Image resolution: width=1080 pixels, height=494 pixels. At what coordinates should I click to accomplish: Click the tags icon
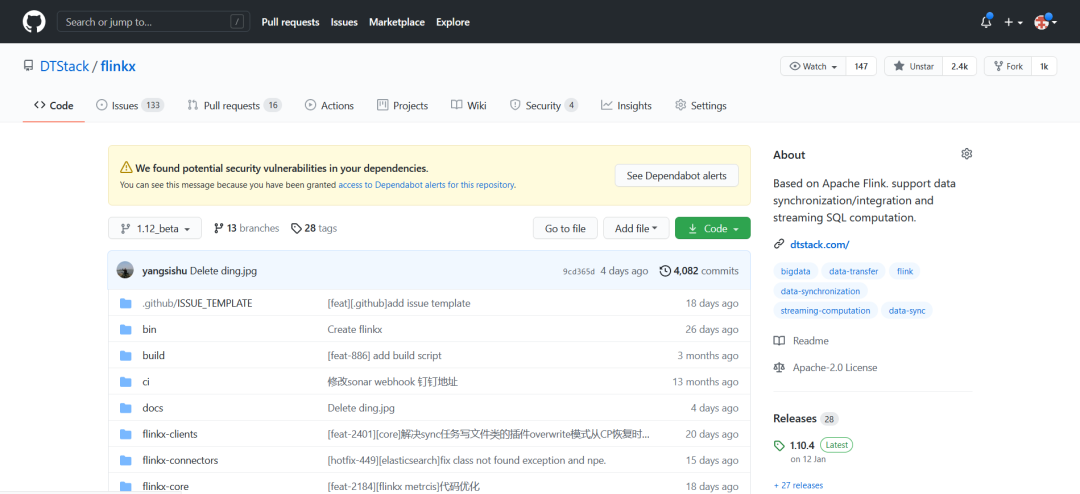296,228
